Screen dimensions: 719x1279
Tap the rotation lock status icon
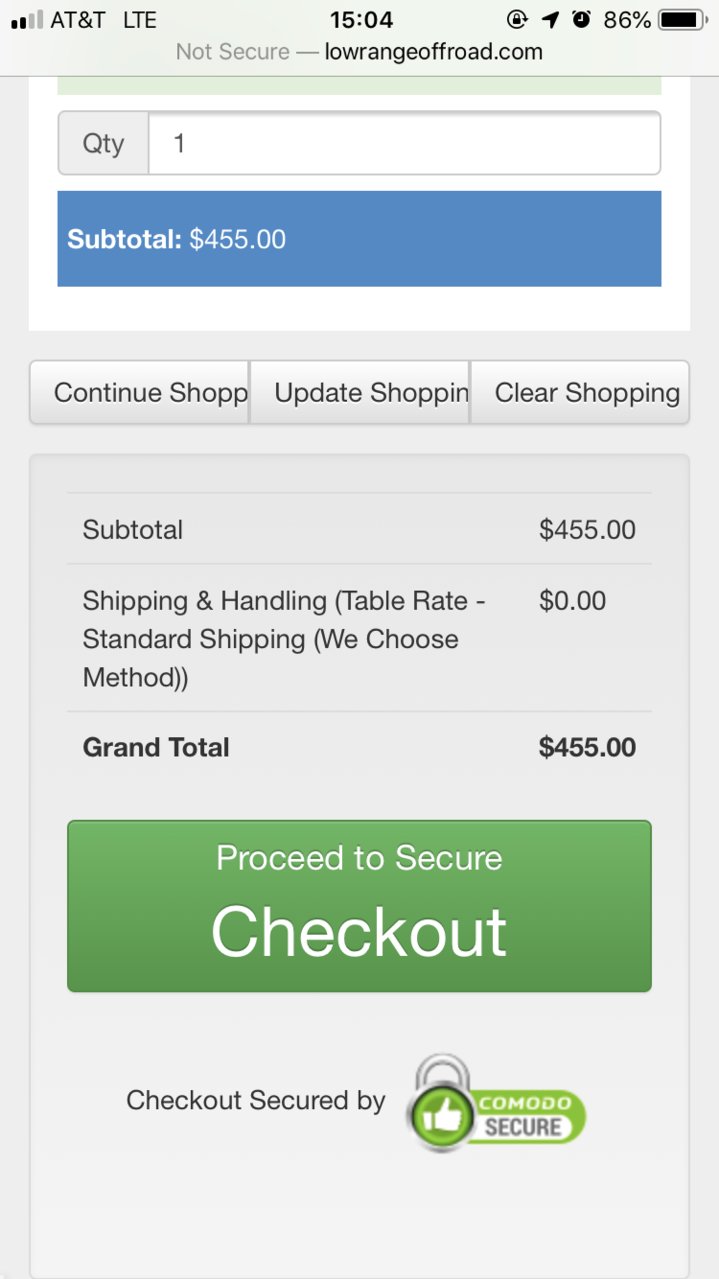(x=517, y=19)
